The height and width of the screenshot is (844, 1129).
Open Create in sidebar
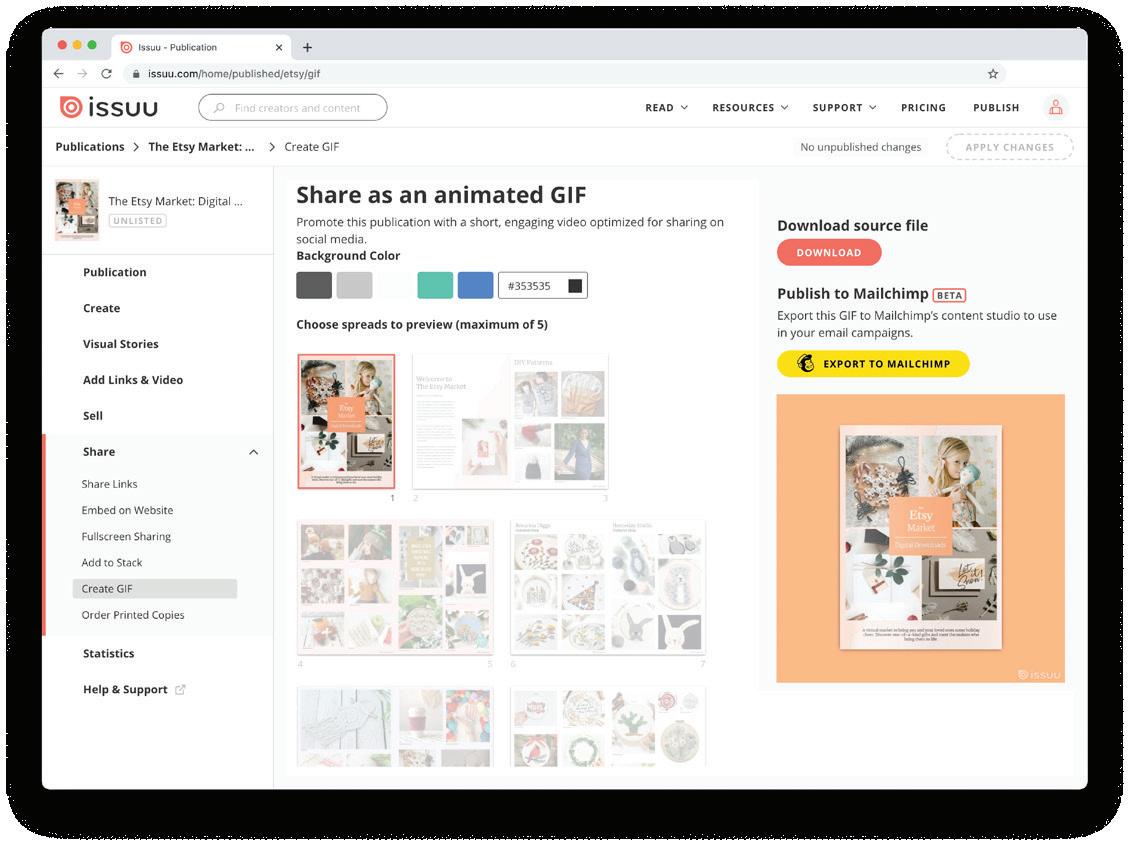[102, 308]
